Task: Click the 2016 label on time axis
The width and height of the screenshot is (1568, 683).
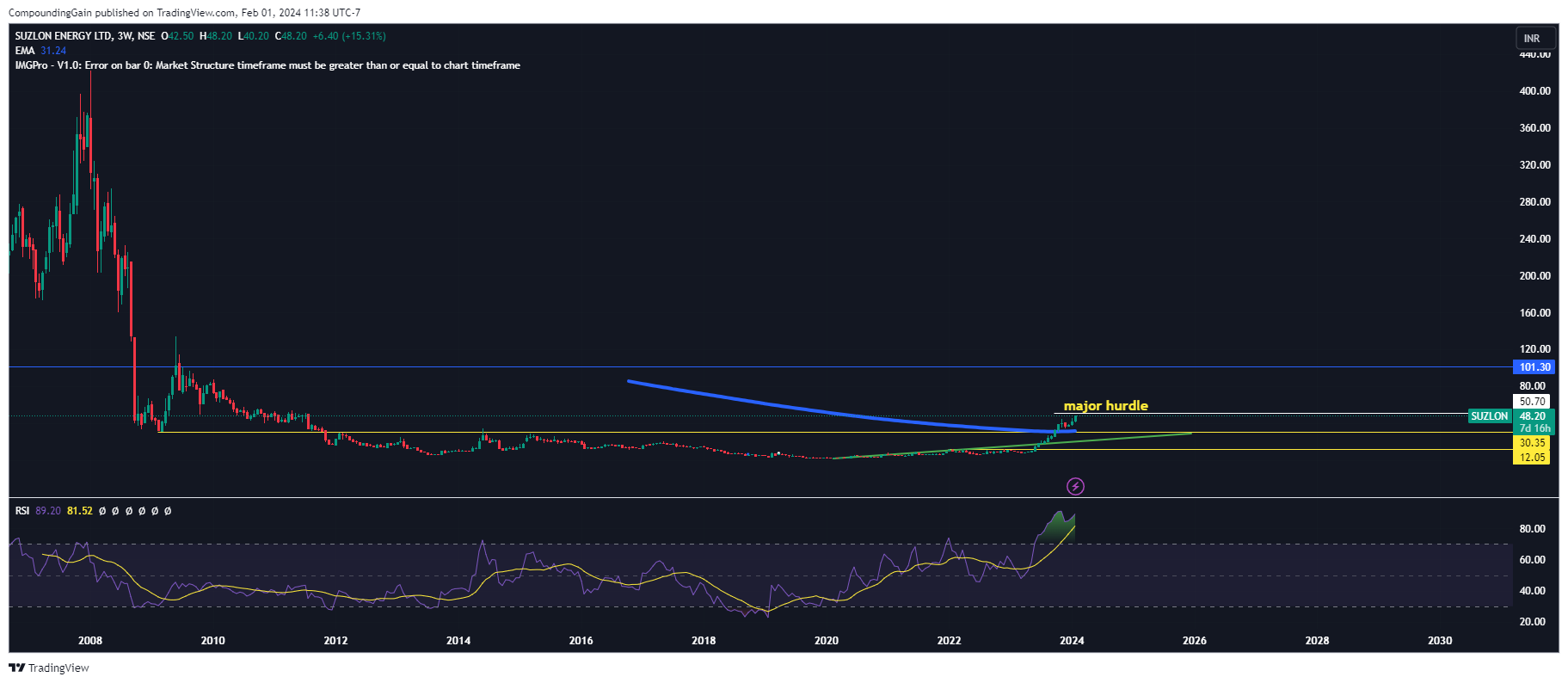Action: pos(581,641)
